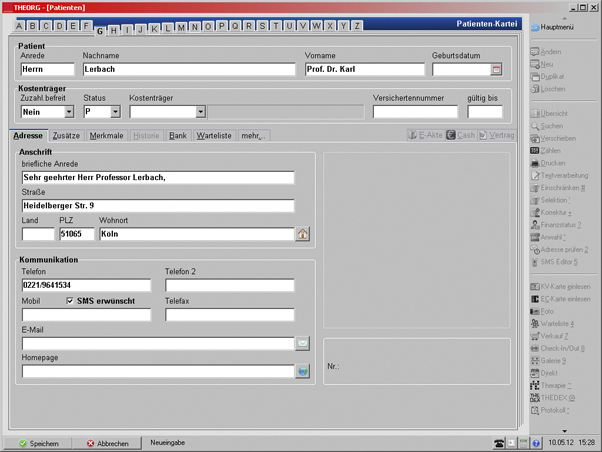Screen dimensions: 602x452
Task: Click the envelope icon beside E-Mail field
Action: (303, 343)
